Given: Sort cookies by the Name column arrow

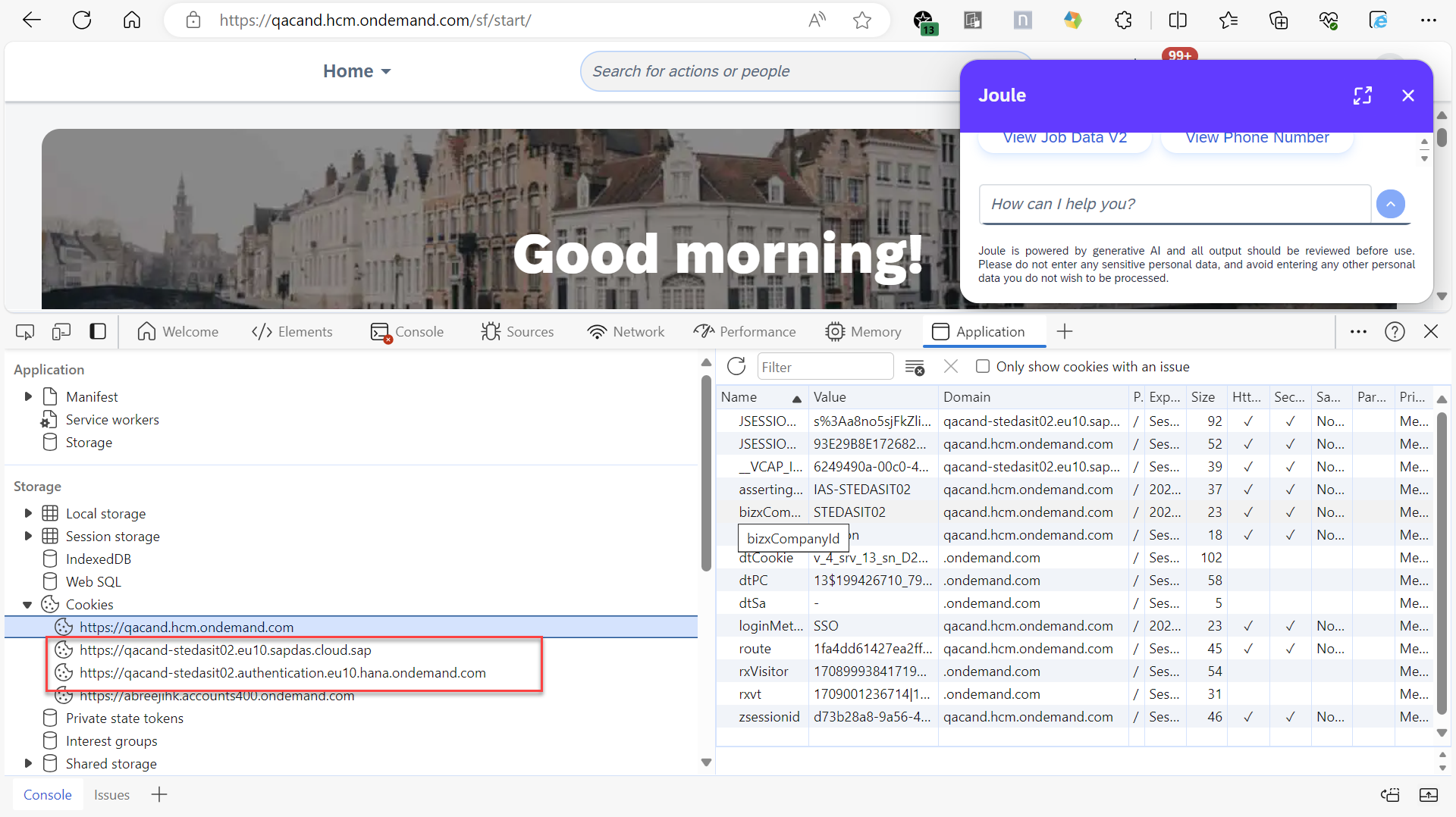Looking at the screenshot, I should [796, 399].
